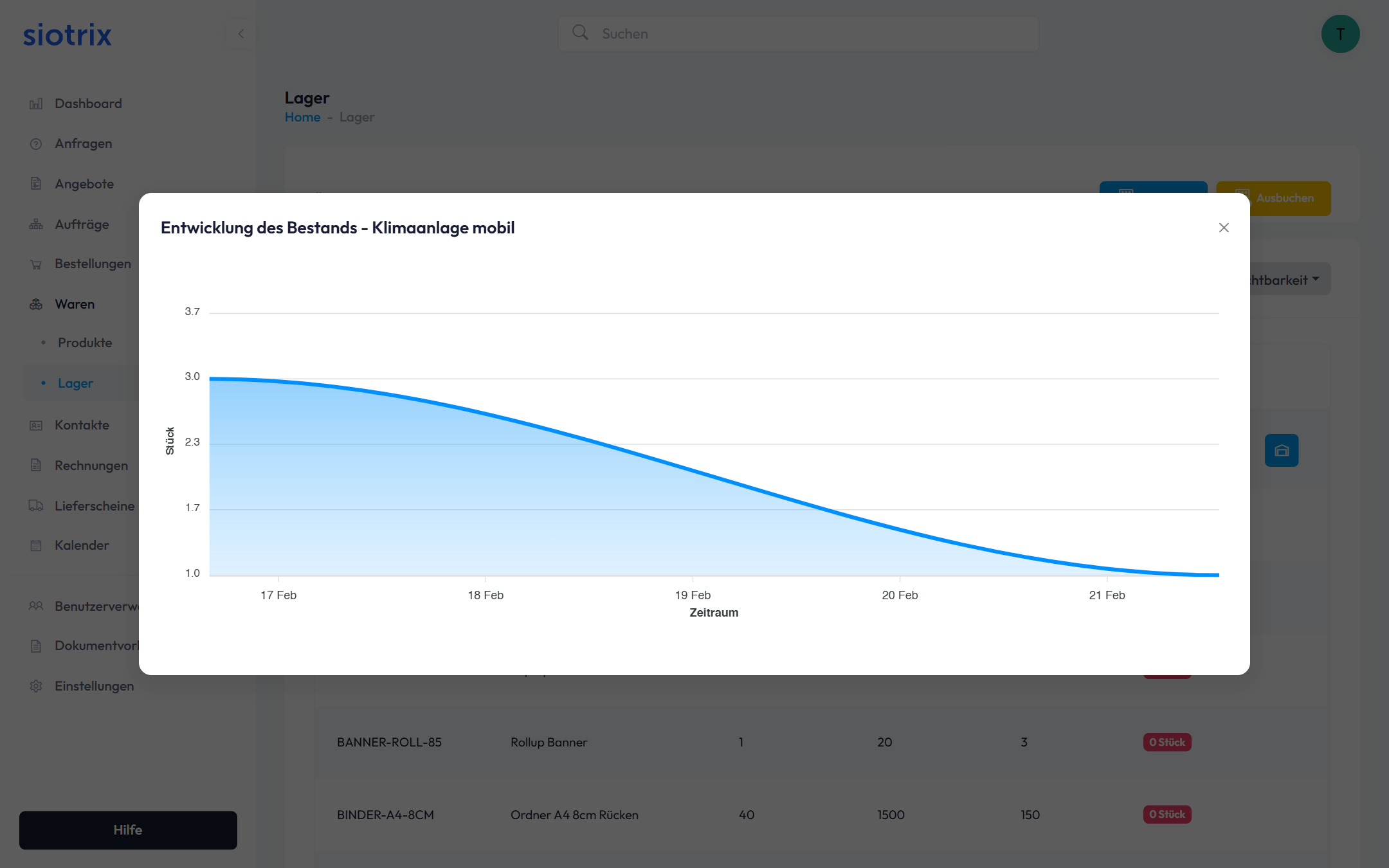
Task: Open the Produkte submenu item
Action: [85, 343]
